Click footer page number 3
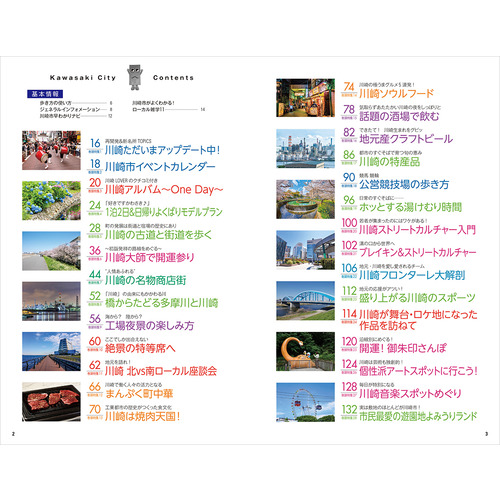The image size is (500, 500). coord(486,434)
